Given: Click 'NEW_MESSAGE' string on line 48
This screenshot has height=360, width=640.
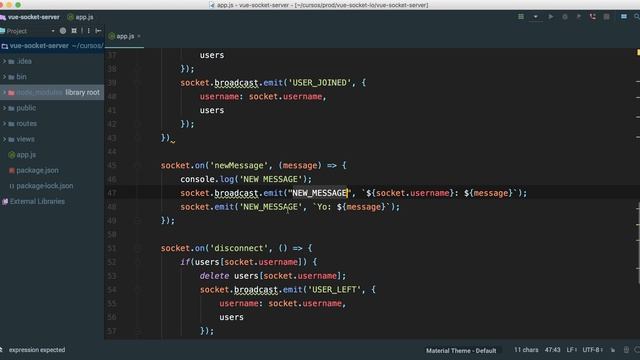Looking at the screenshot, I should (x=271, y=207).
